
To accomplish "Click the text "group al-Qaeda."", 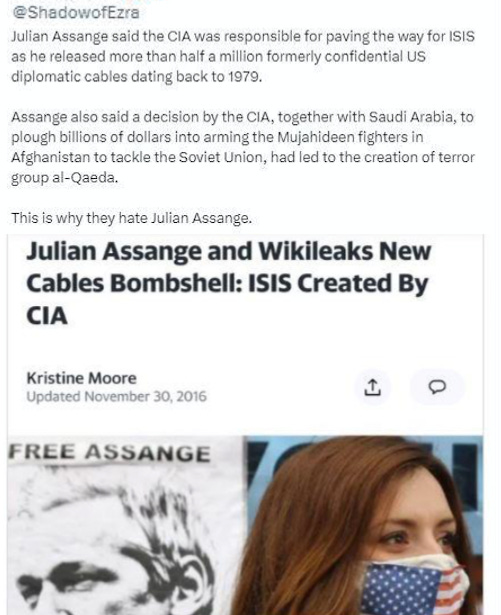I will tap(64, 178).
